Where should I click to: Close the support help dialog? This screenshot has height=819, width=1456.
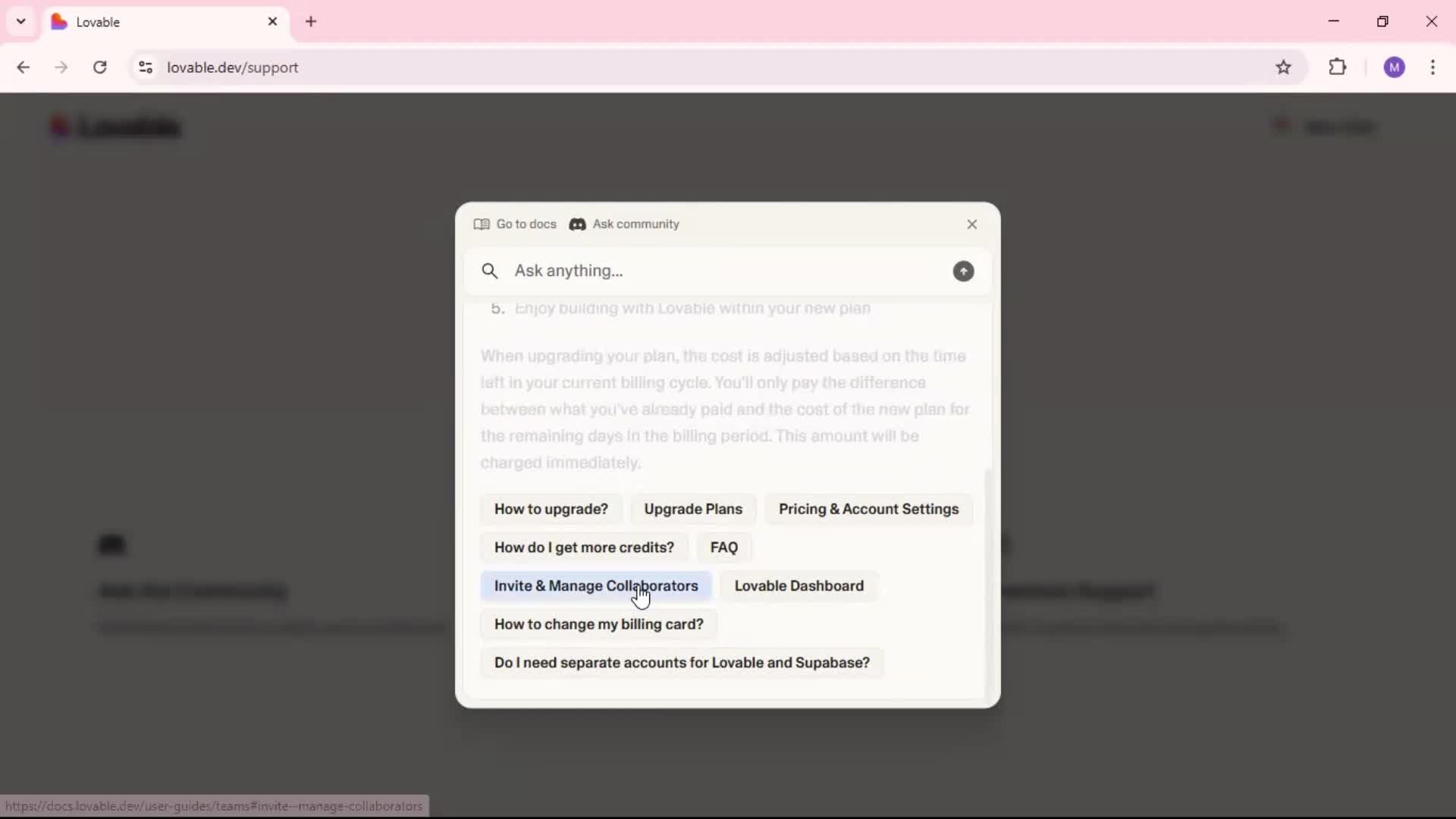[971, 224]
